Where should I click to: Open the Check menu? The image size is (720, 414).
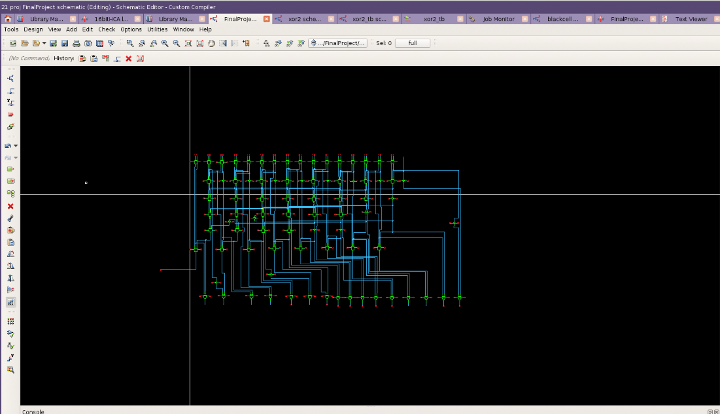coord(107,29)
